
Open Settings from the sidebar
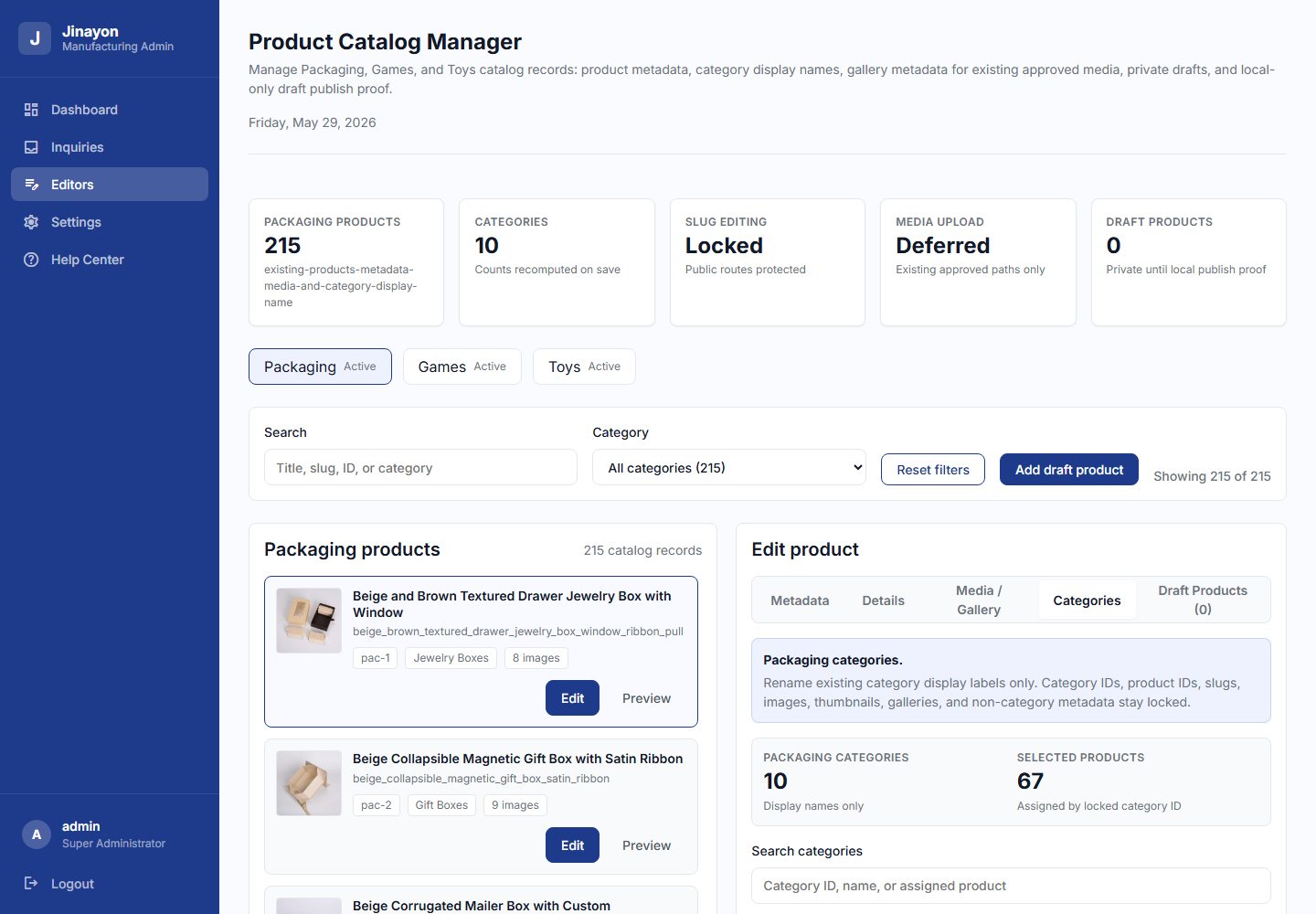tap(110, 222)
